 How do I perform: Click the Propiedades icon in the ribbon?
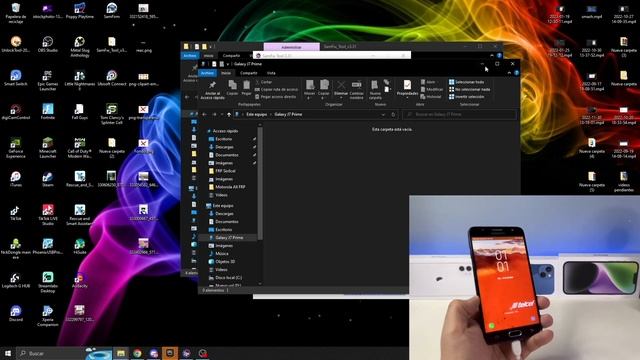pos(407,87)
